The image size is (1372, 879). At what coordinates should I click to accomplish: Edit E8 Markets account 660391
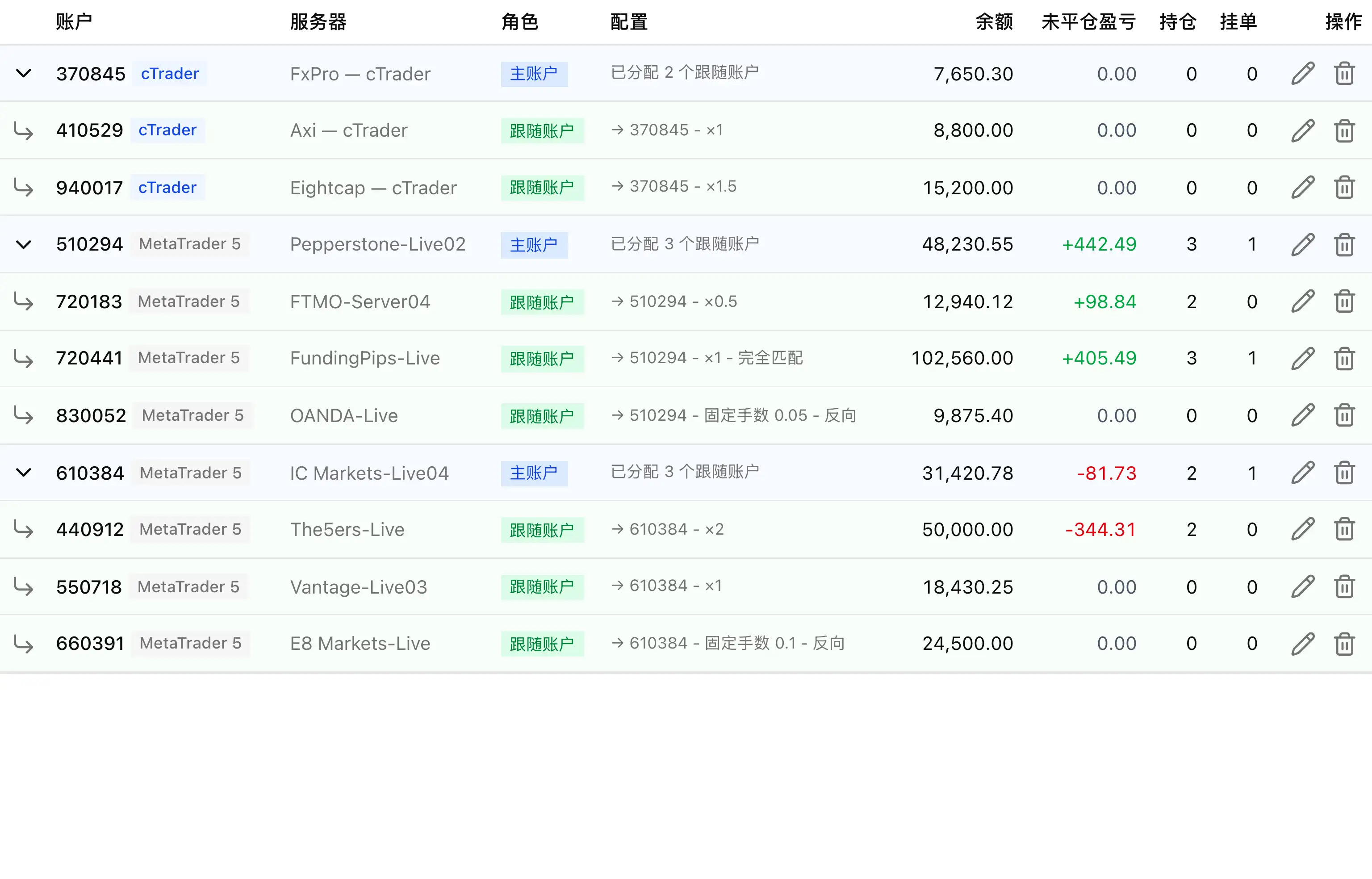1303,644
